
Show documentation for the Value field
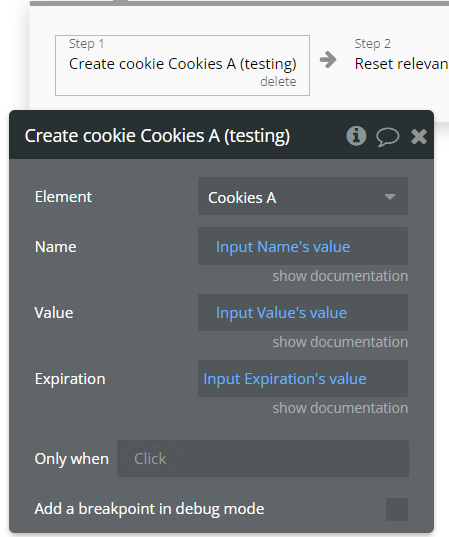340,342
